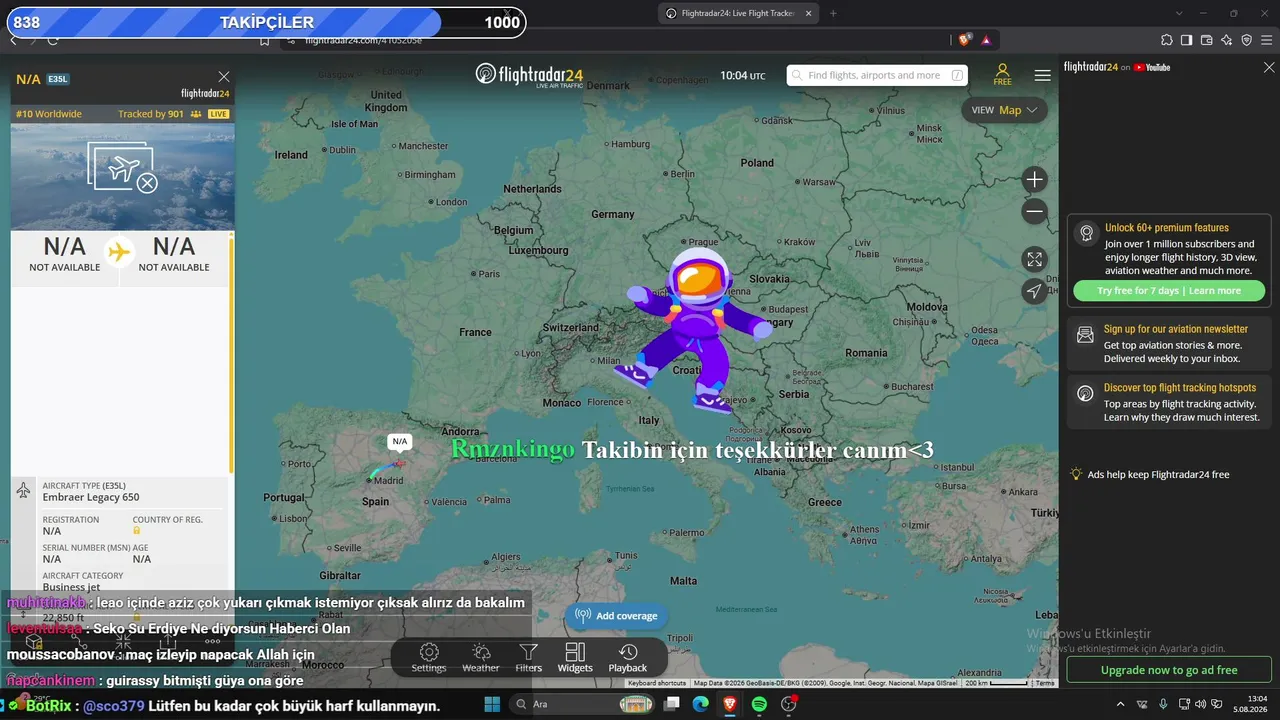Click the 10:04 UTC clock
Image resolution: width=1280 pixels, height=720 pixels.
point(743,76)
